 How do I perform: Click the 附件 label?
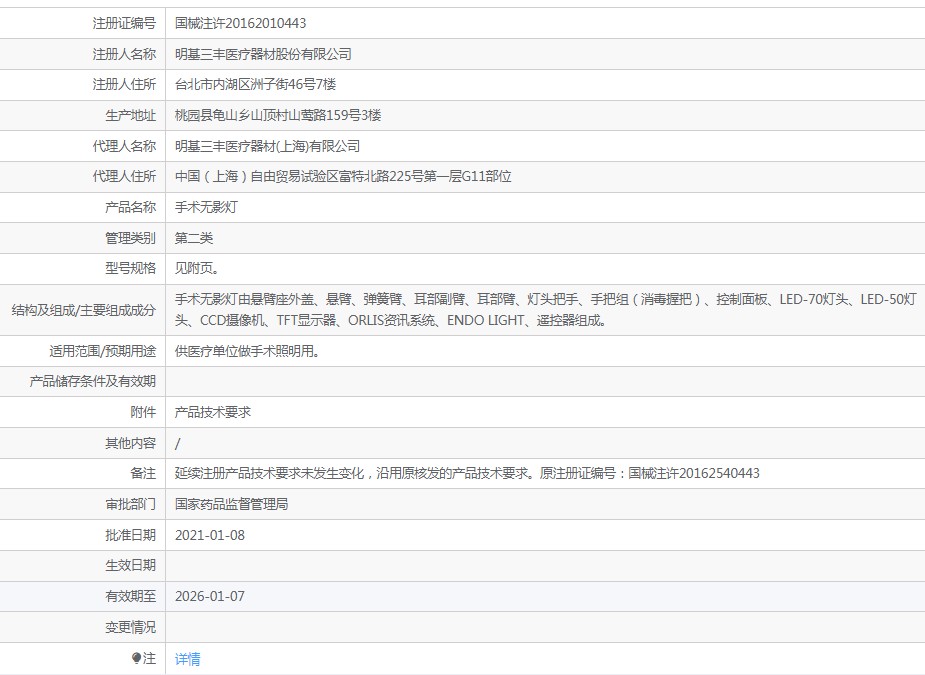point(143,412)
